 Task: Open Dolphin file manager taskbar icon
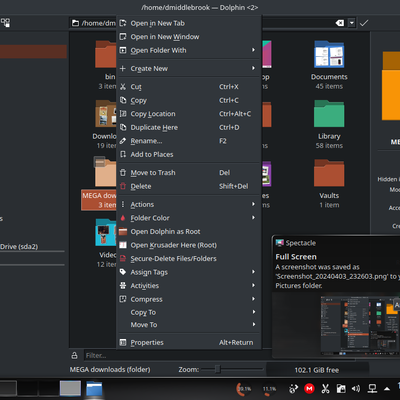tap(94, 389)
